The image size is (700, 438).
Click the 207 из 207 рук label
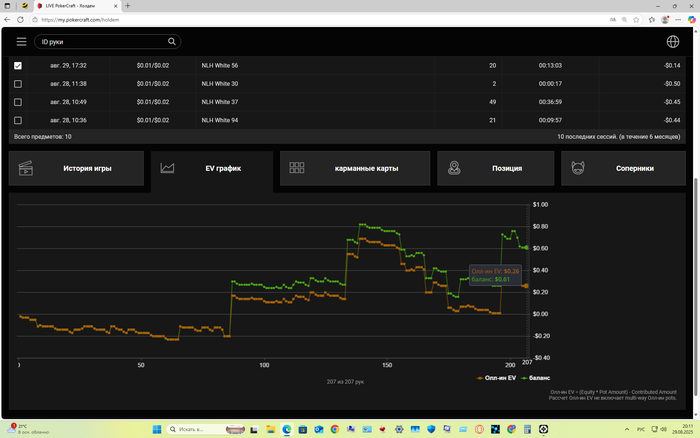tap(345, 382)
